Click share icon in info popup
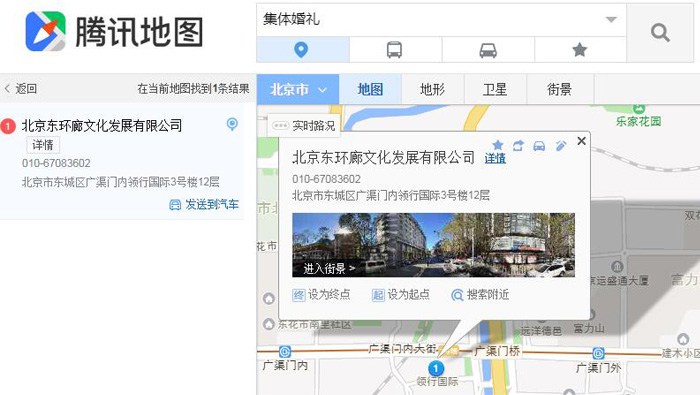Image resolution: width=700 pixels, height=395 pixels. click(x=518, y=146)
